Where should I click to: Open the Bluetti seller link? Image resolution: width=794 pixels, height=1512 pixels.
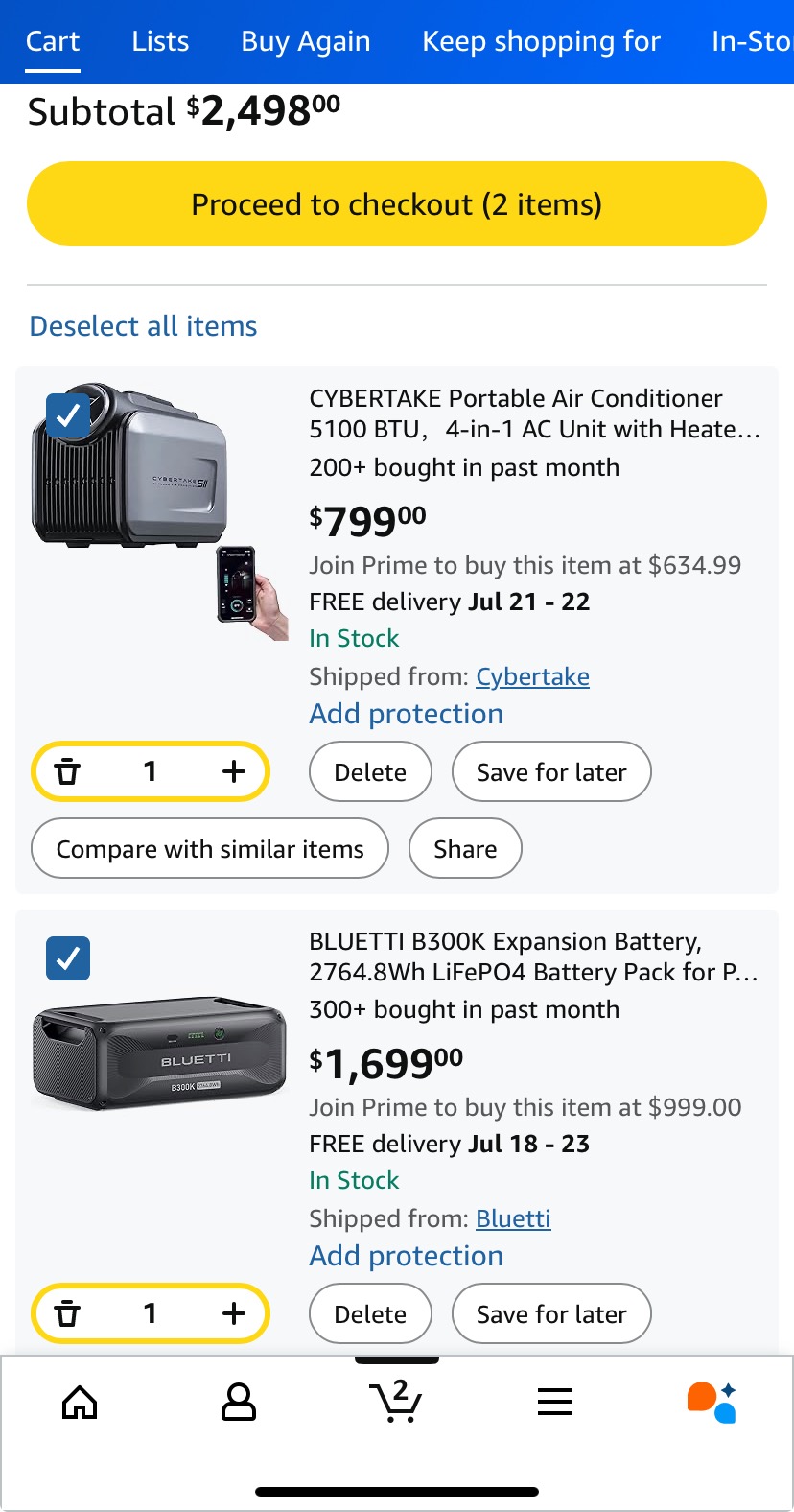[x=513, y=1218]
